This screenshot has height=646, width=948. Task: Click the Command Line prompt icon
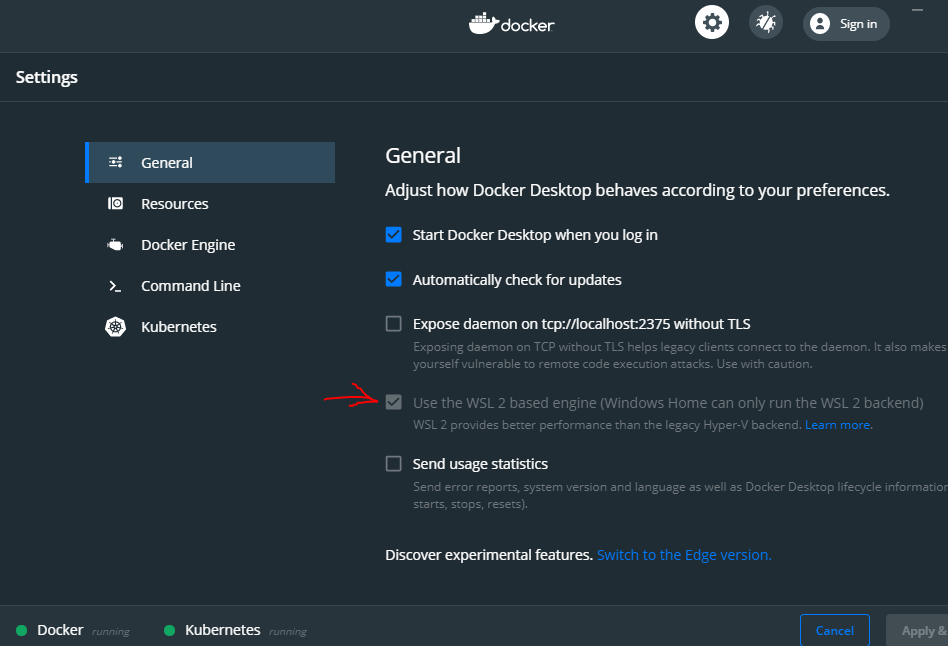pos(116,286)
